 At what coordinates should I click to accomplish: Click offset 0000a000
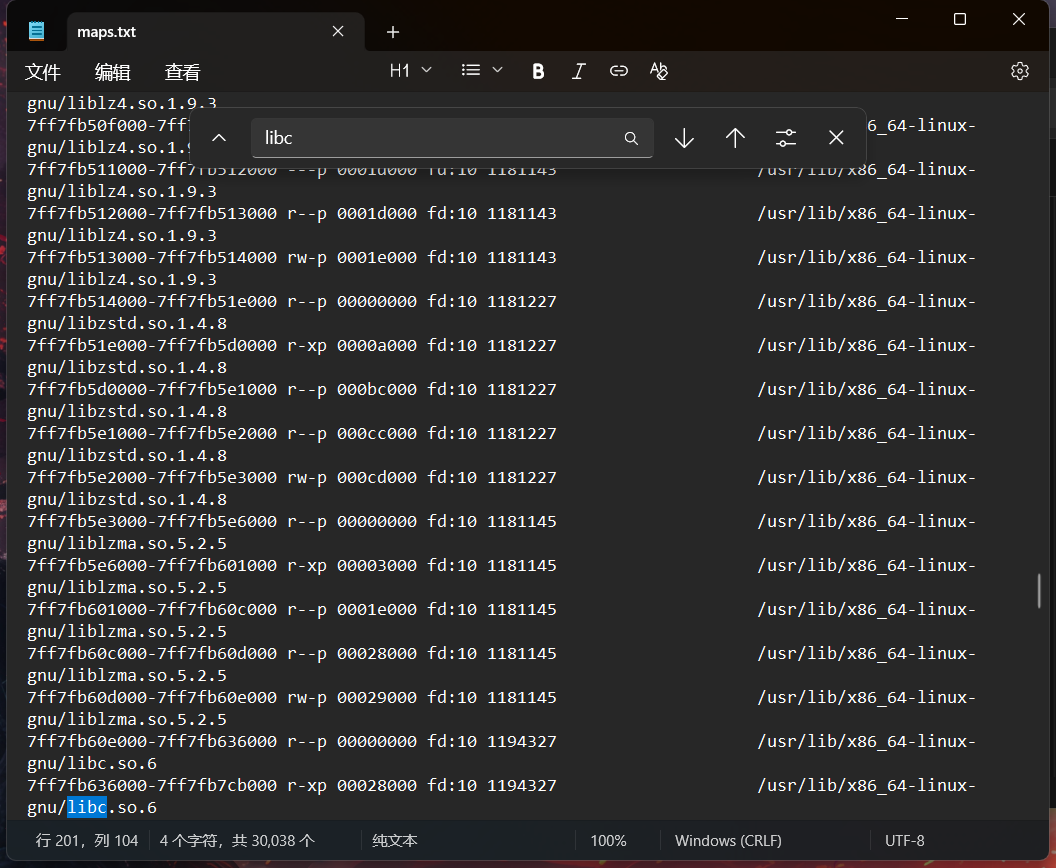377,345
